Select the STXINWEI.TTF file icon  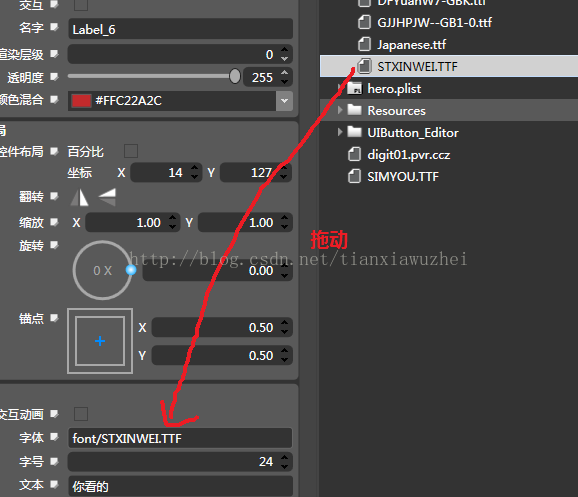click(x=365, y=66)
